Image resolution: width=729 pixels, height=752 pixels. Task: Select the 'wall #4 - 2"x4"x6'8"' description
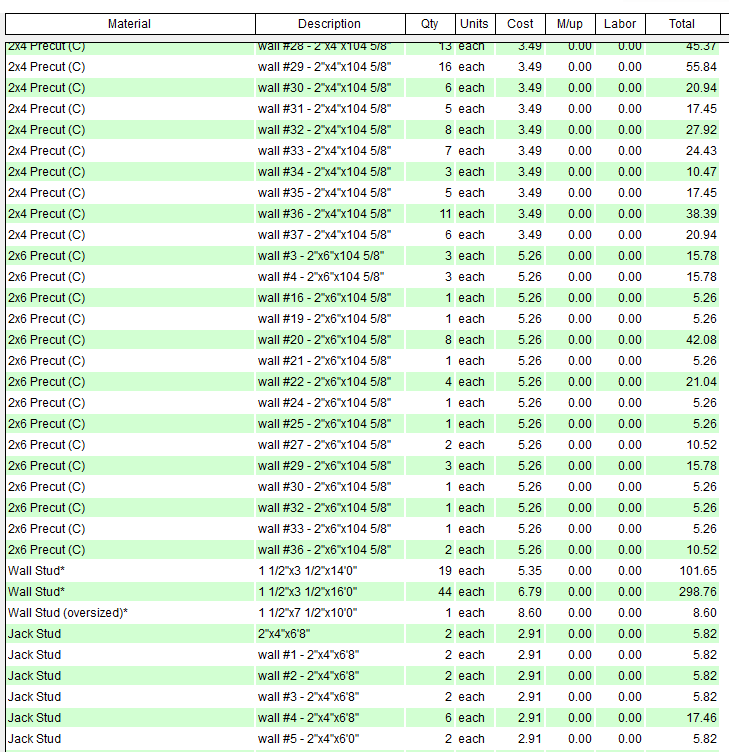330,718
